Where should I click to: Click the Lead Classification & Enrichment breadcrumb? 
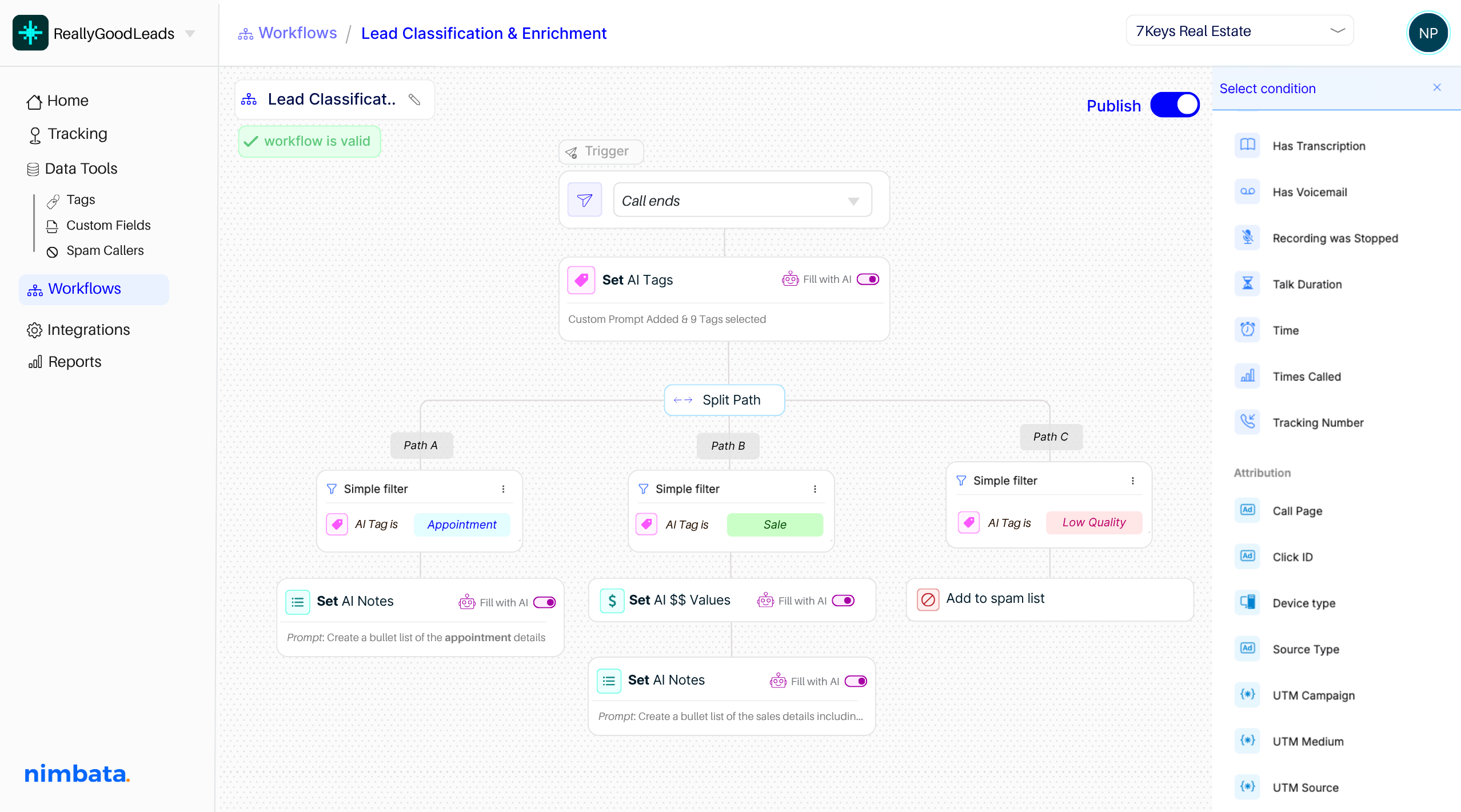click(484, 33)
